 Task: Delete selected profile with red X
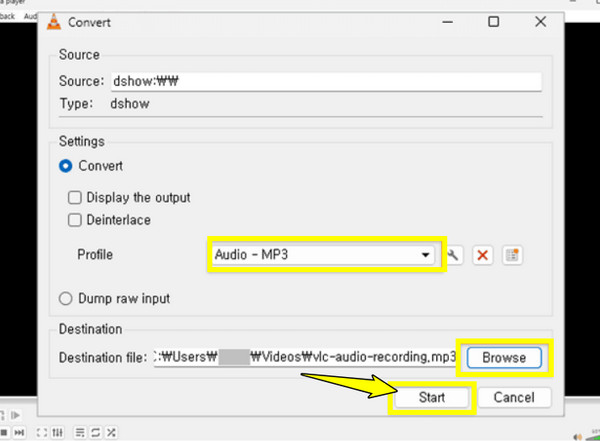(483, 255)
